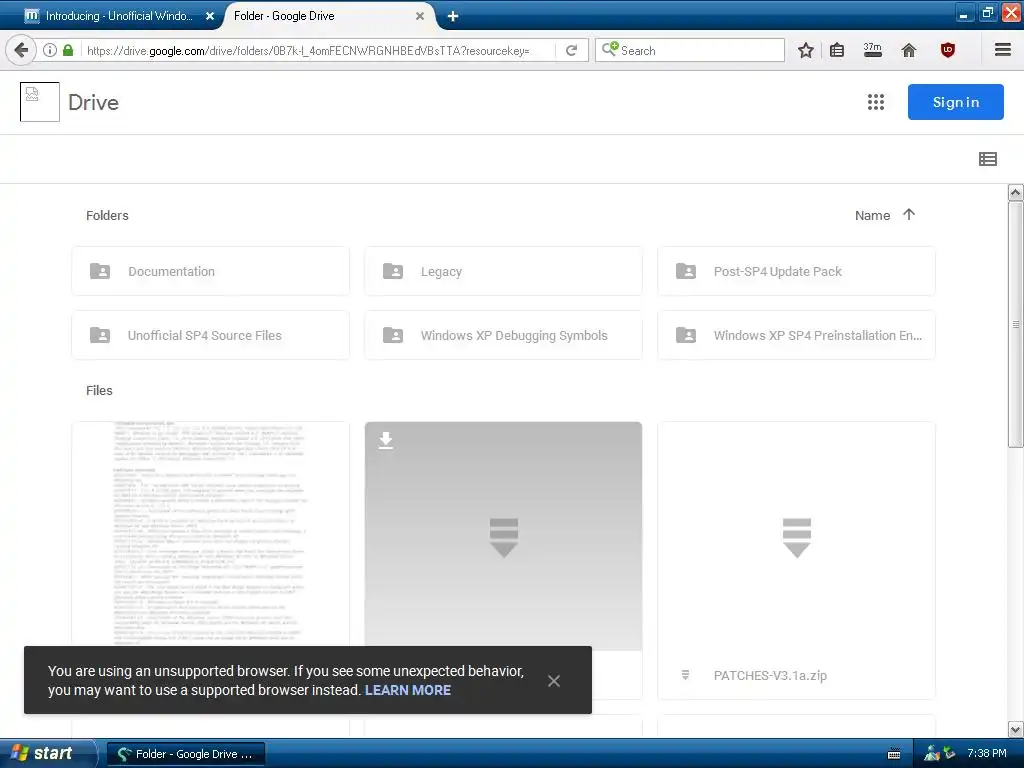
Task: Click the Folder - Google Drive taskbar button
Action: pos(185,754)
